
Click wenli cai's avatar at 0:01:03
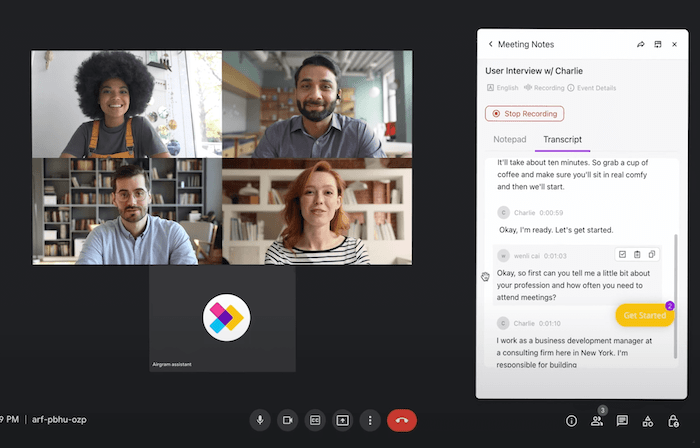[x=504, y=256]
